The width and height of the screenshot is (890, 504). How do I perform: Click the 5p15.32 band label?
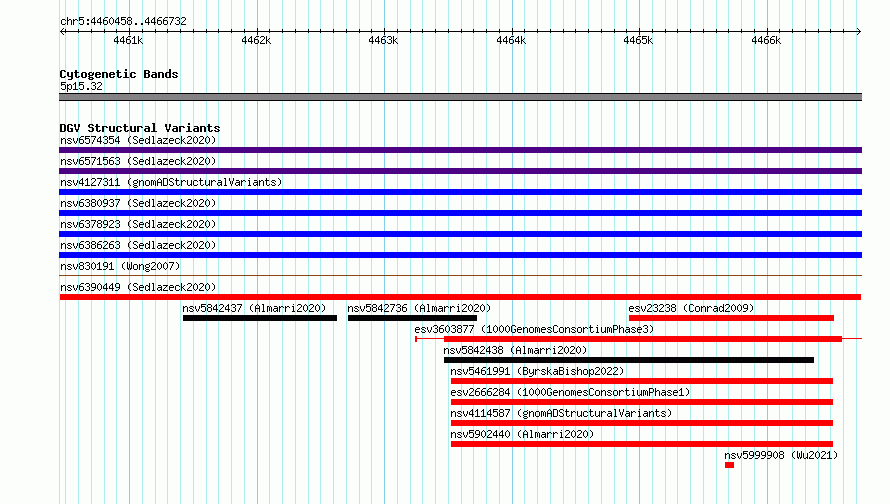[x=81, y=86]
